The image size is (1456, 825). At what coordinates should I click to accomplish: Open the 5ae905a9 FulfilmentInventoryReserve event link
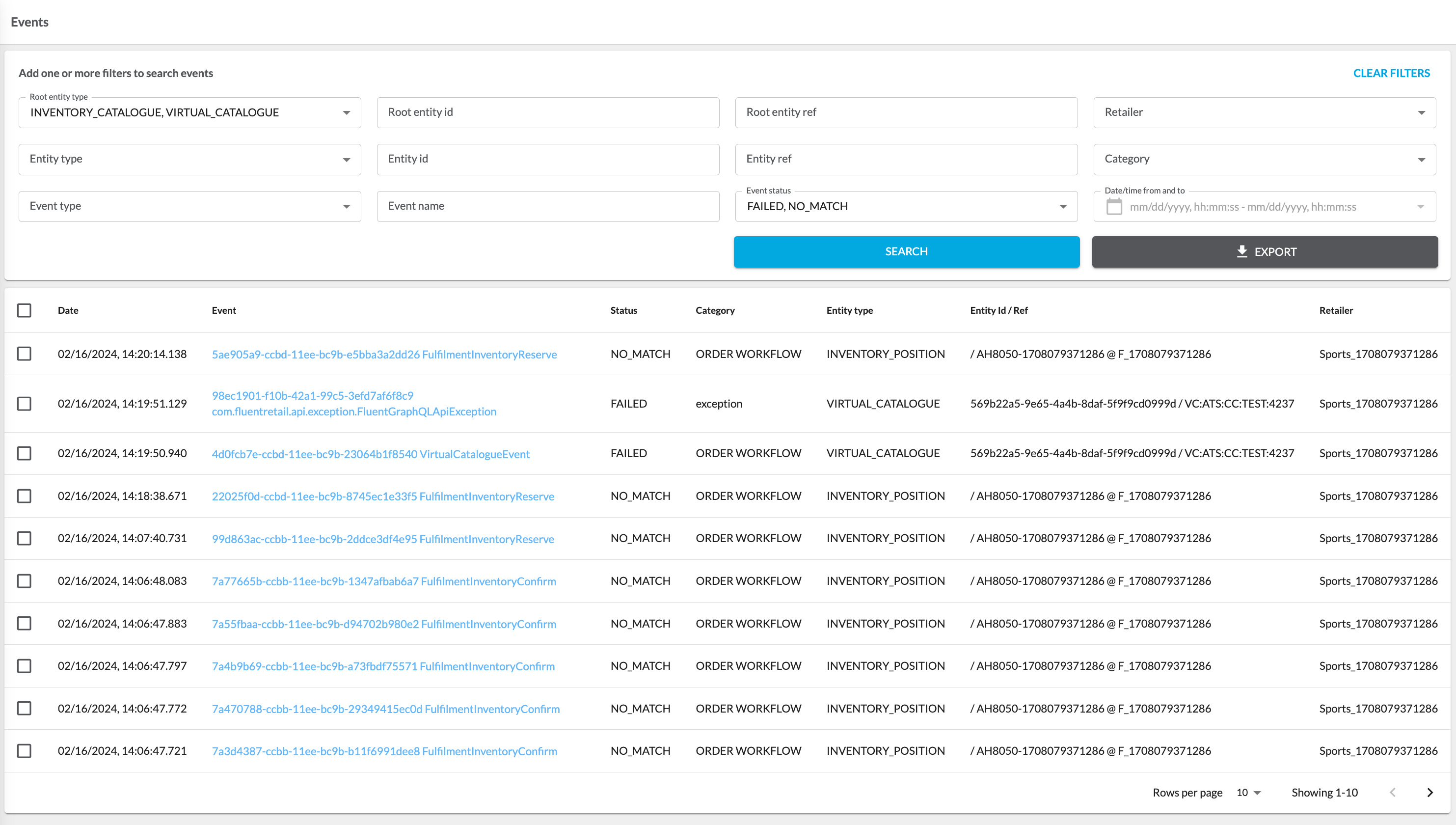[x=384, y=354]
